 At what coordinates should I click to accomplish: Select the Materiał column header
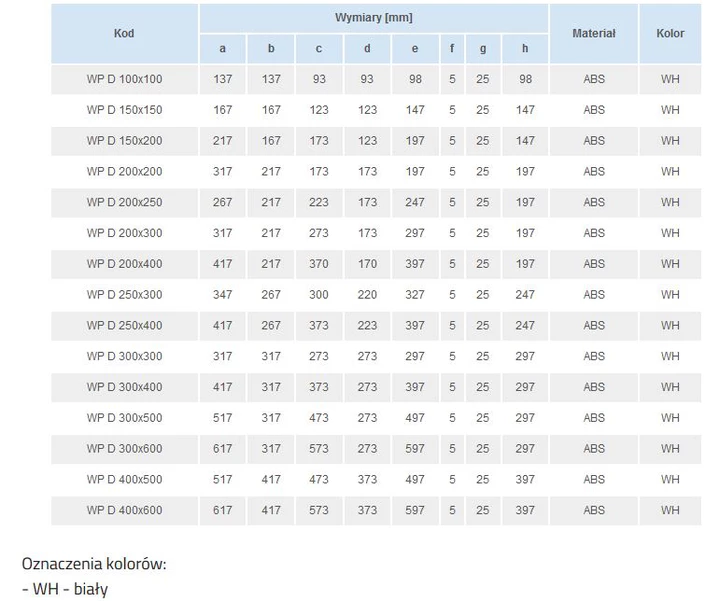[594, 34]
